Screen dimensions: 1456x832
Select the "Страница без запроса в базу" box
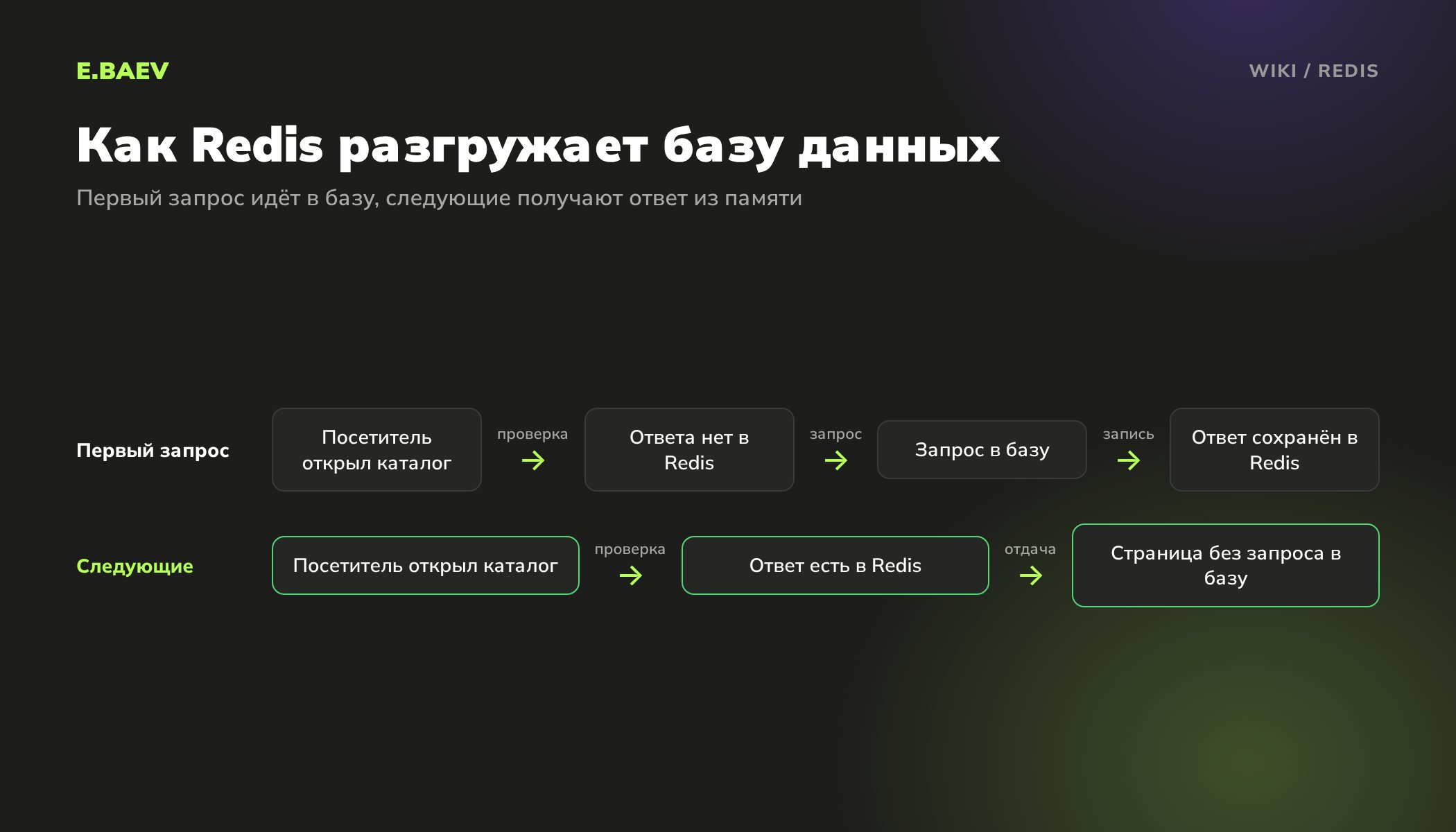pos(1226,566)
